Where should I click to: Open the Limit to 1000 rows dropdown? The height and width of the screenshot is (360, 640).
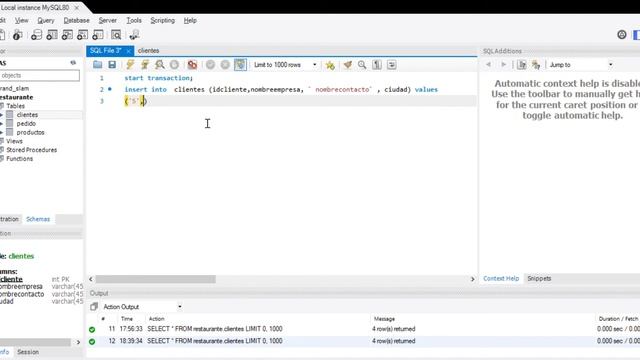[x=285, y=65]
